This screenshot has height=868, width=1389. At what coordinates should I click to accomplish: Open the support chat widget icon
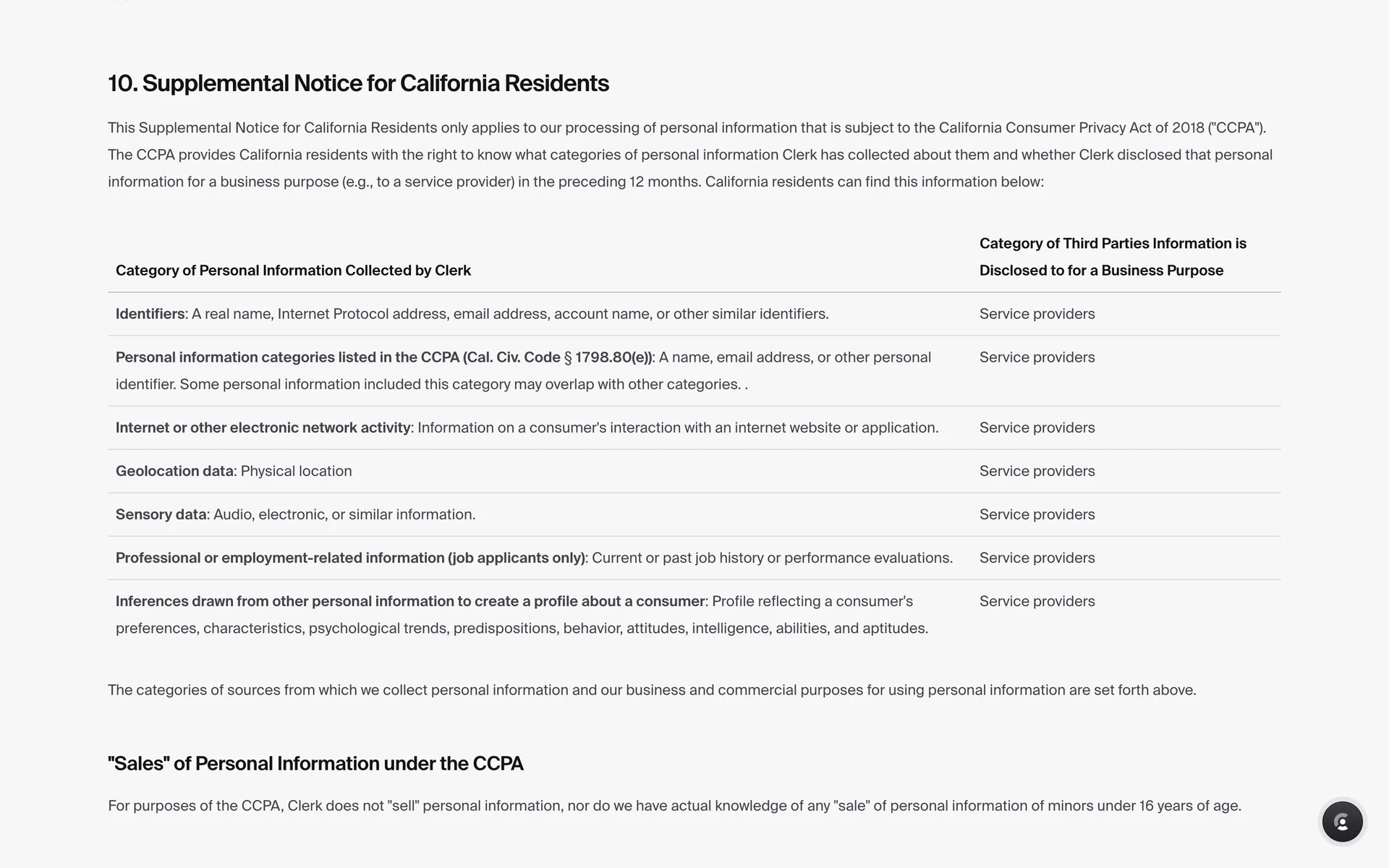[1342, 822]
